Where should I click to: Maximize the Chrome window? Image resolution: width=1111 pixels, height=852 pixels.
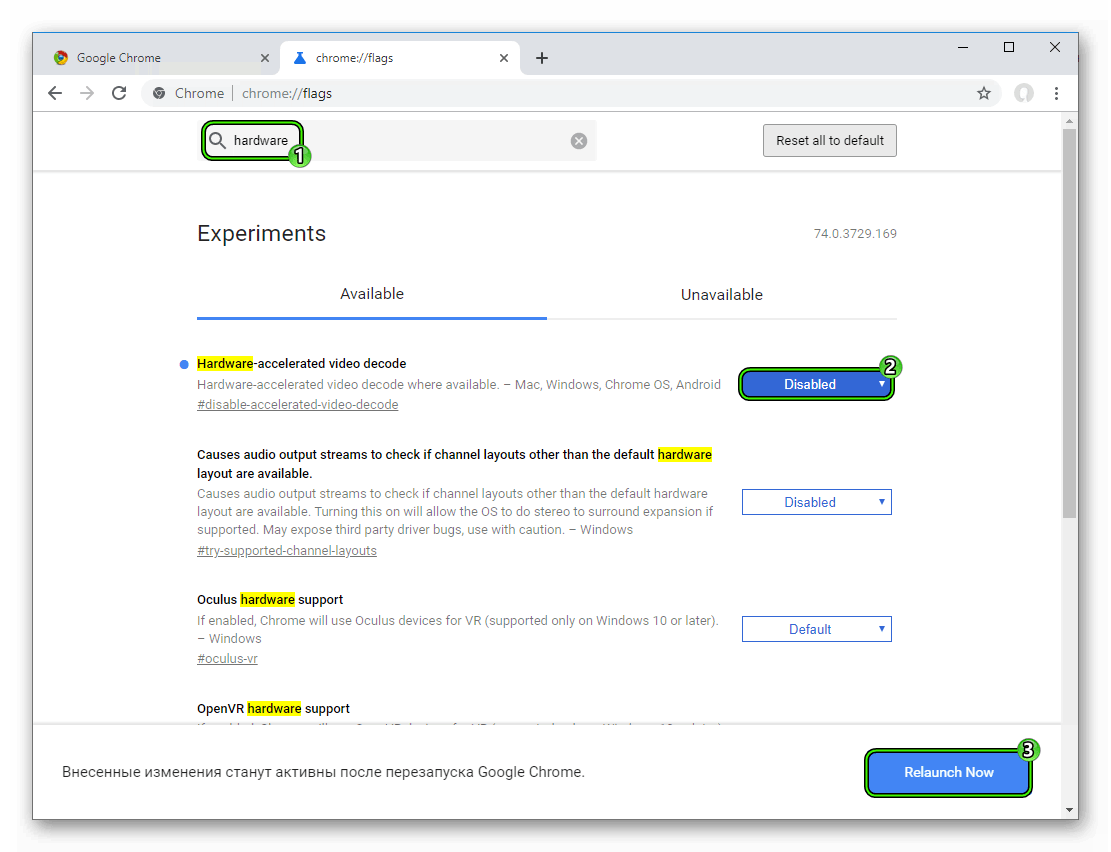pos(1009,47)
